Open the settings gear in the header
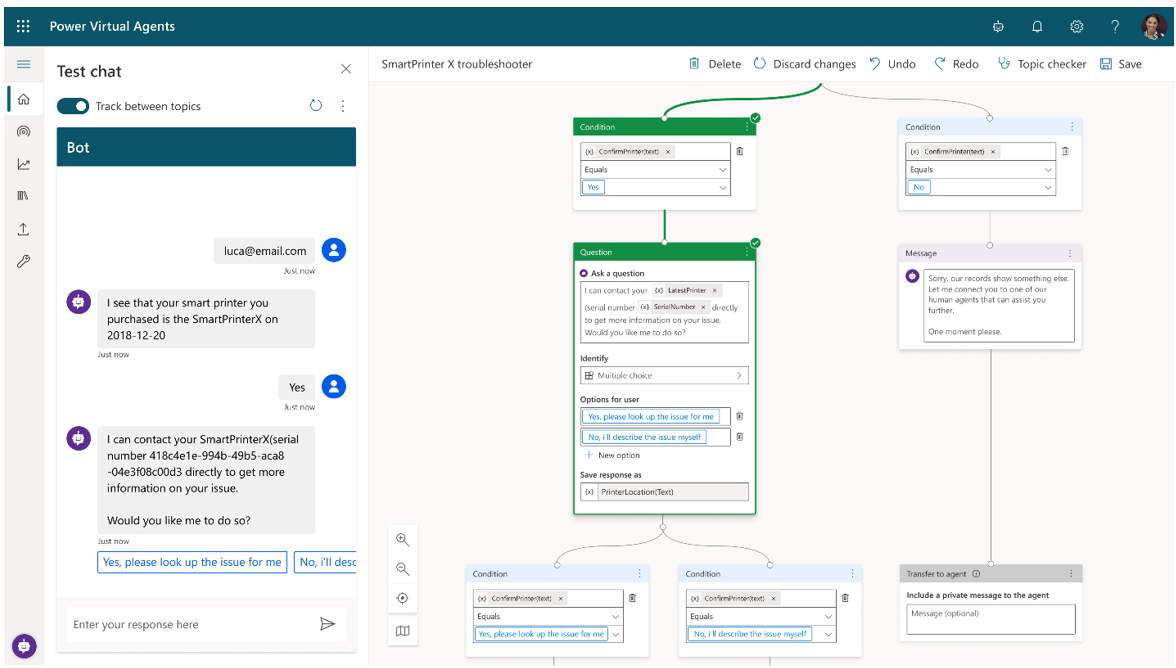This screenshot has height=668, width=1176. 1076,26
